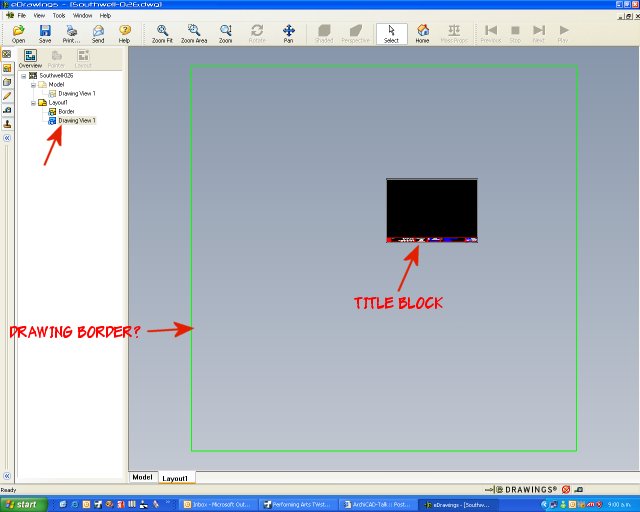Switch to Performing Arts taskbar window
The image size is (640, 512).
(299, 505)
